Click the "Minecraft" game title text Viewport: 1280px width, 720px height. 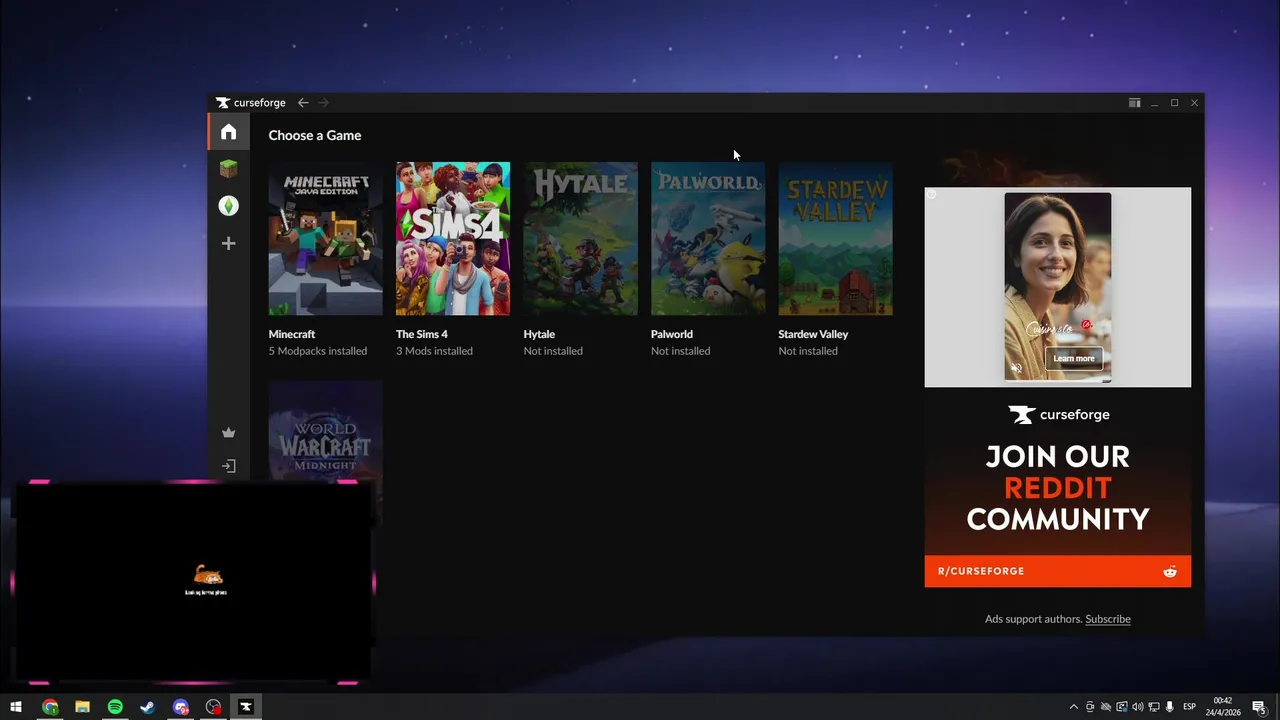tap(292, 334)
